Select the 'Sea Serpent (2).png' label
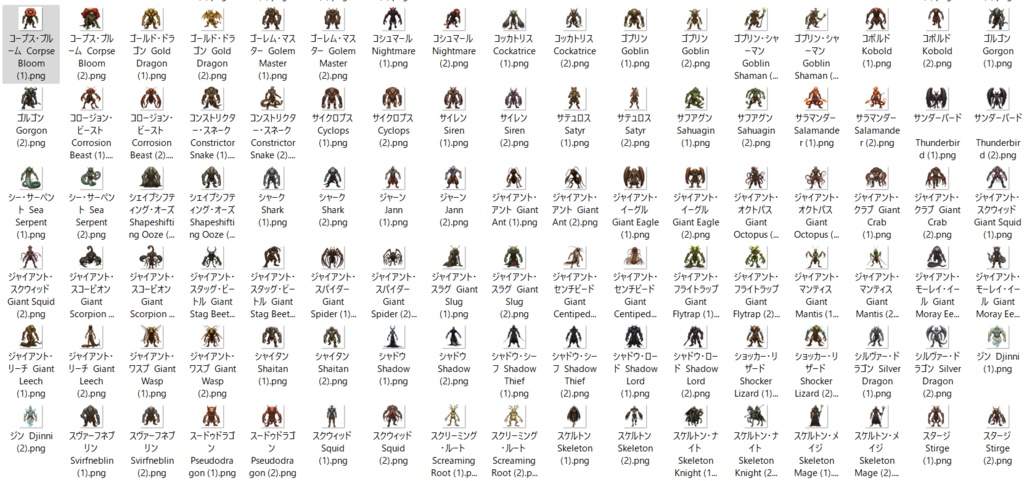Viewport: 1024px width, 481px height. (91, 216)
